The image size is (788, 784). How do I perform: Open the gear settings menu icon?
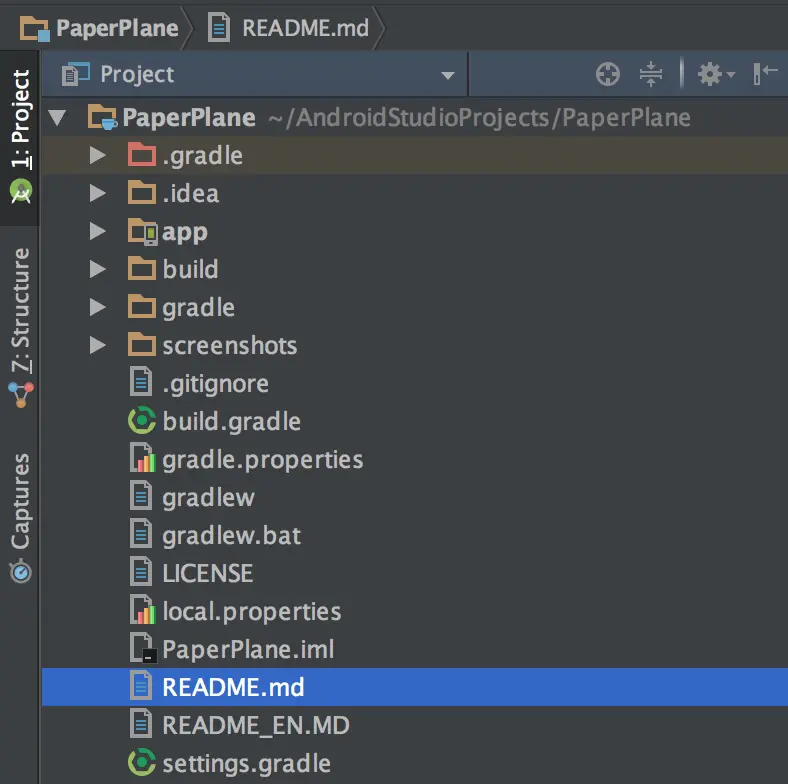point(710,74)
